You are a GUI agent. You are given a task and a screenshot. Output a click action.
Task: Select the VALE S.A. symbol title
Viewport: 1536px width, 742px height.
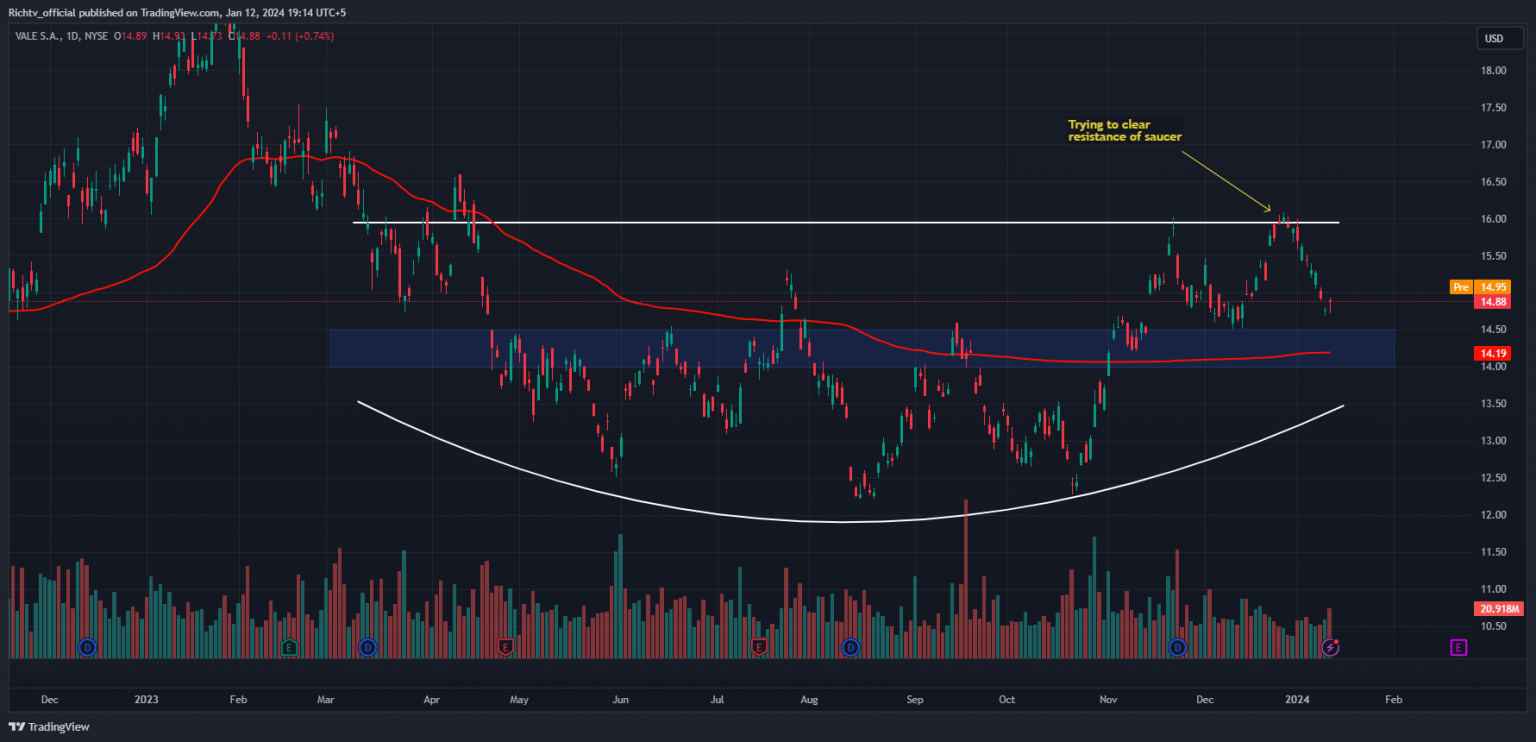pos(37,36)
